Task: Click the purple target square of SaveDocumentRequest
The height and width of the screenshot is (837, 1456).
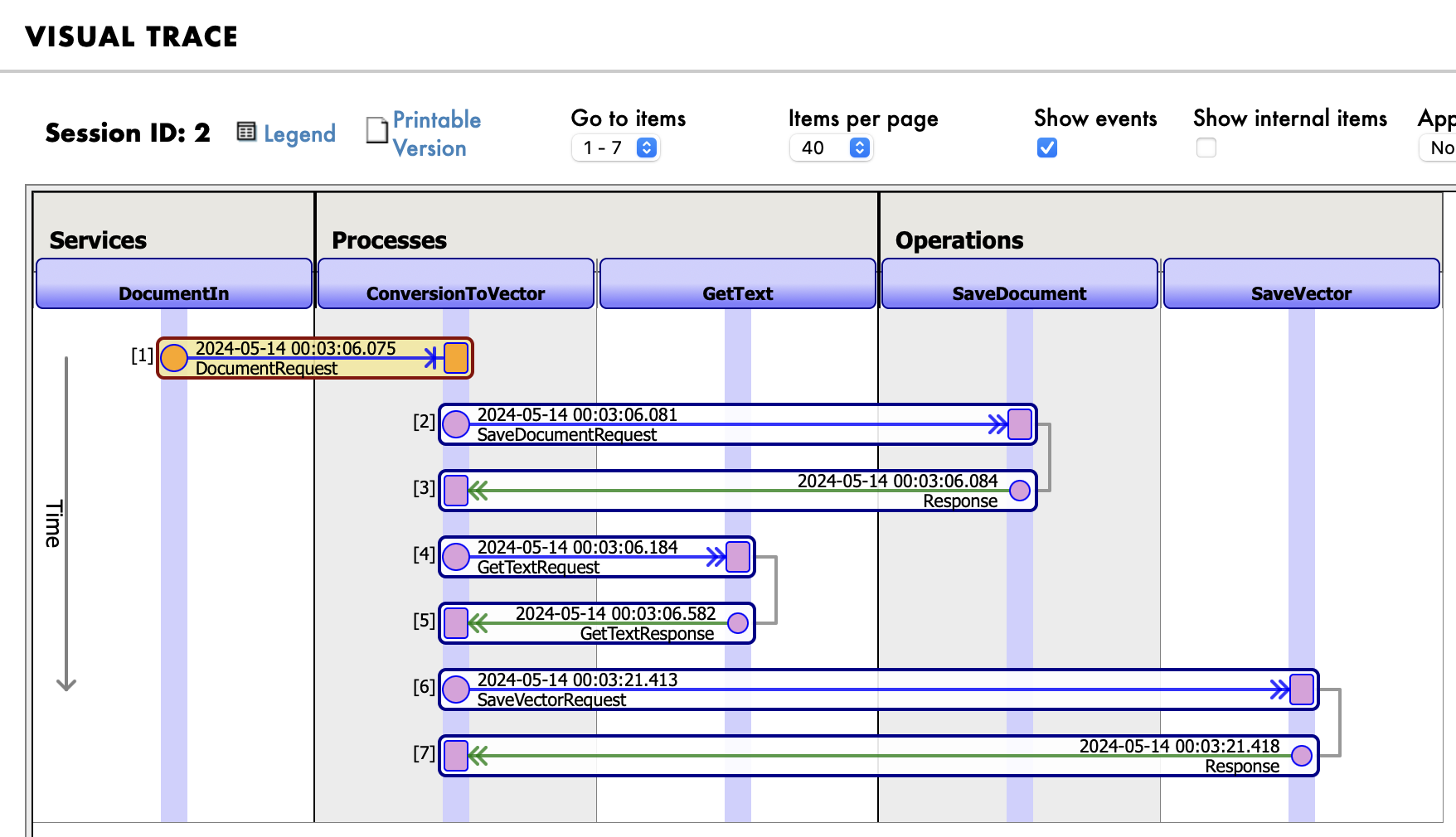Action: (1020, 424)
